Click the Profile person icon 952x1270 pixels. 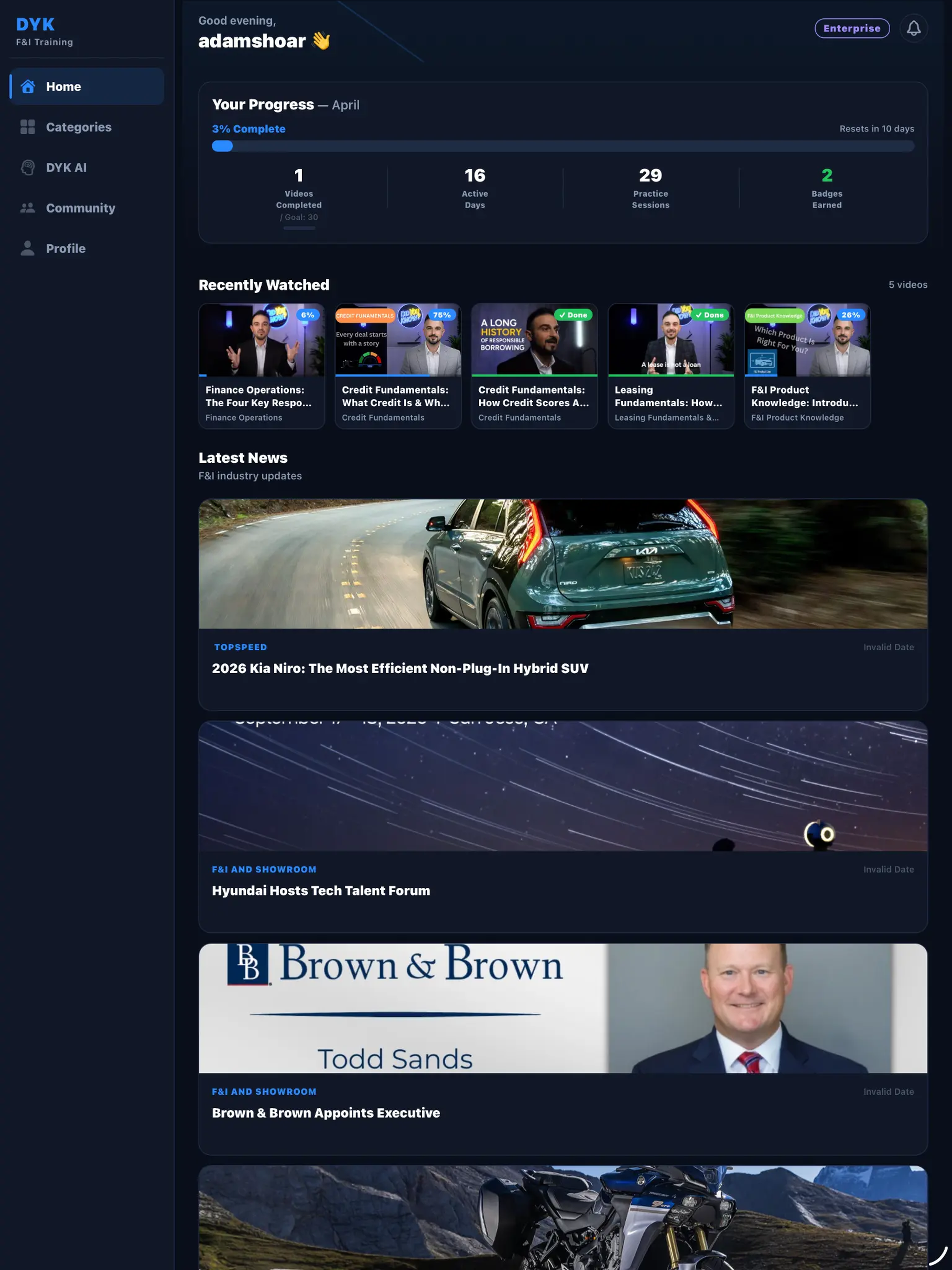27,248
